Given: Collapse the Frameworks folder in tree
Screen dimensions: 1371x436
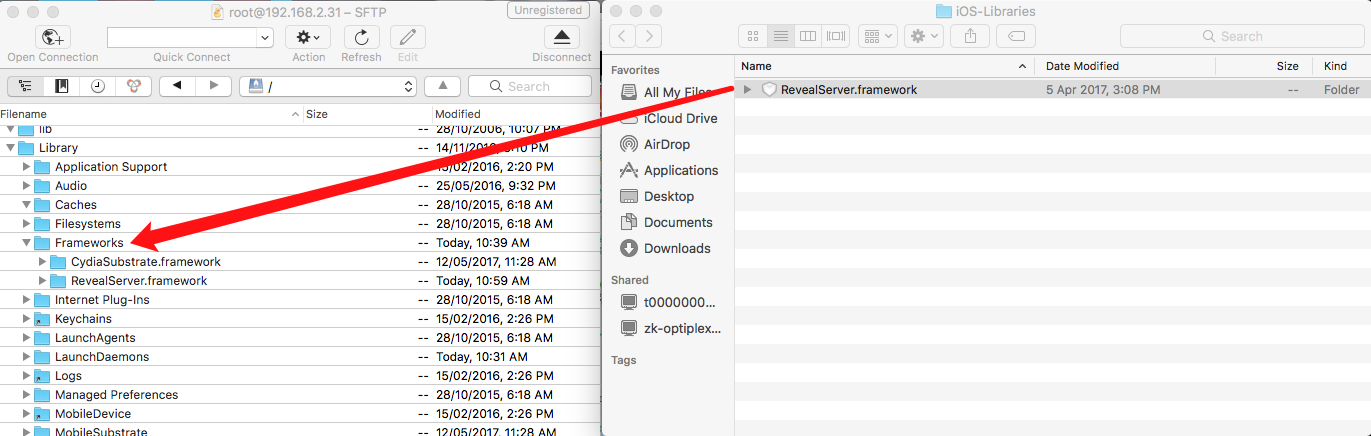Looking at the screenshot, I should (x=27, y=243).
